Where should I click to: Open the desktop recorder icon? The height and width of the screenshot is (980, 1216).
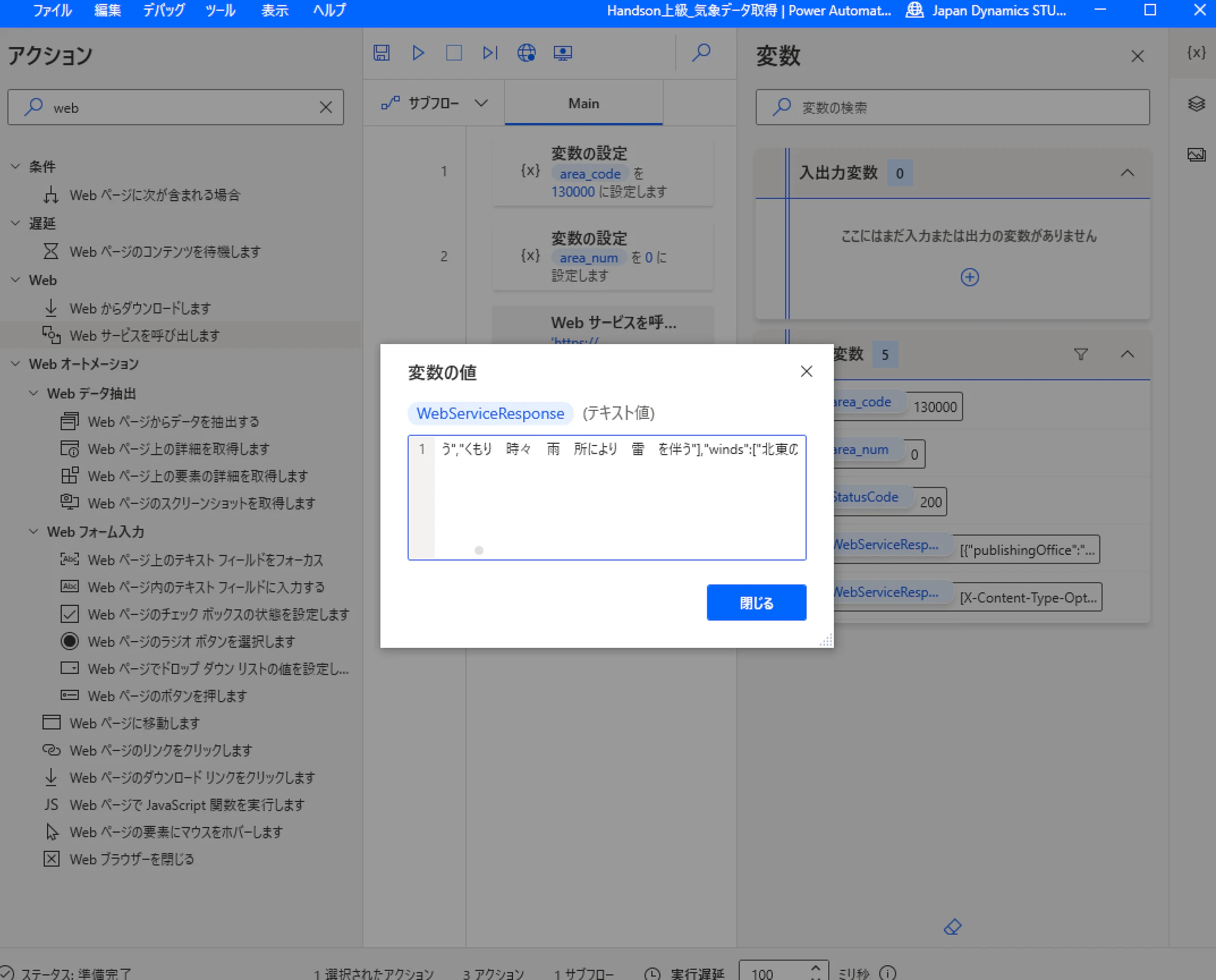coord(562,53)
